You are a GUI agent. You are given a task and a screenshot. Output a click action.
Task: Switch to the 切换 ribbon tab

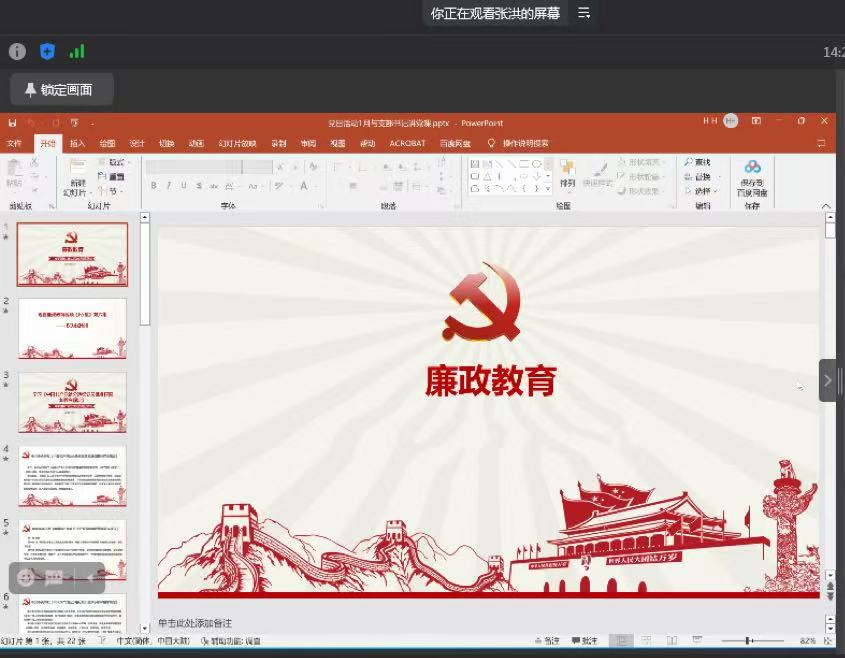[x=167, y=143]
